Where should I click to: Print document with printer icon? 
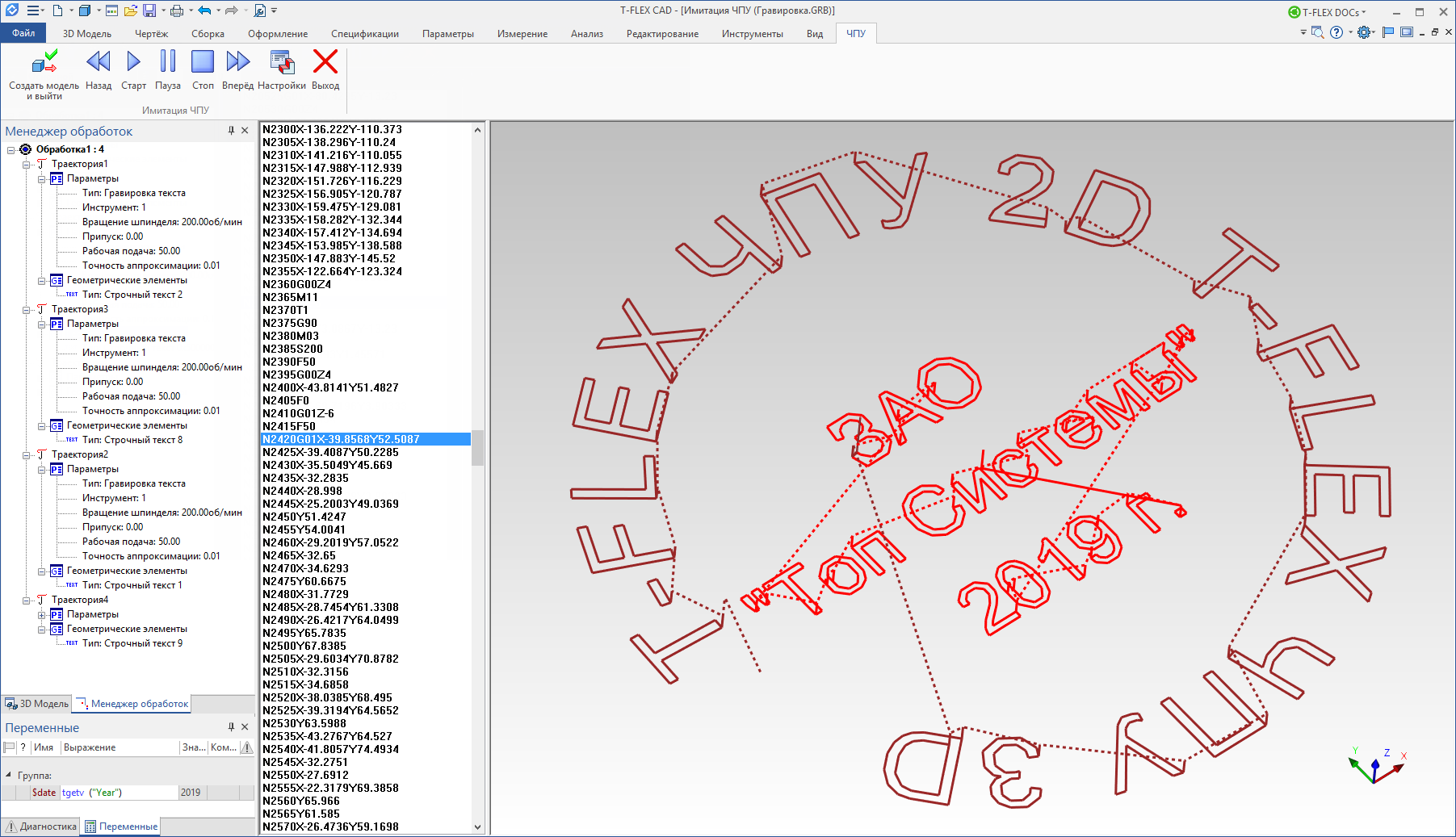(x=176, y=10)
